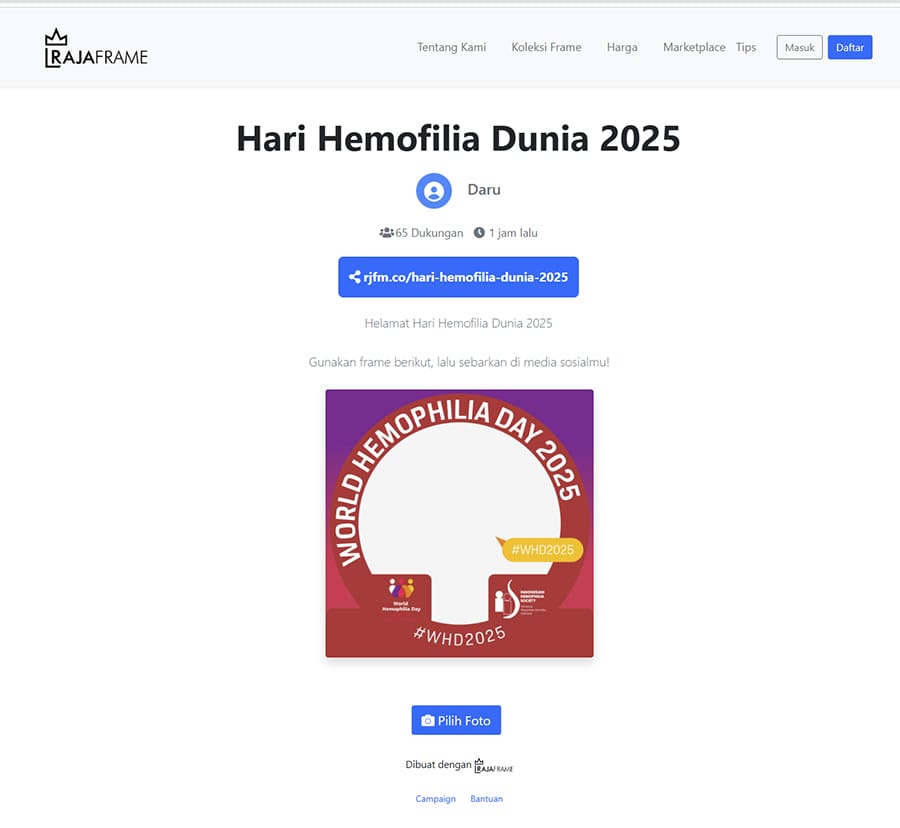
Task: Click the share icon on link button
Action: pos(355,277)
